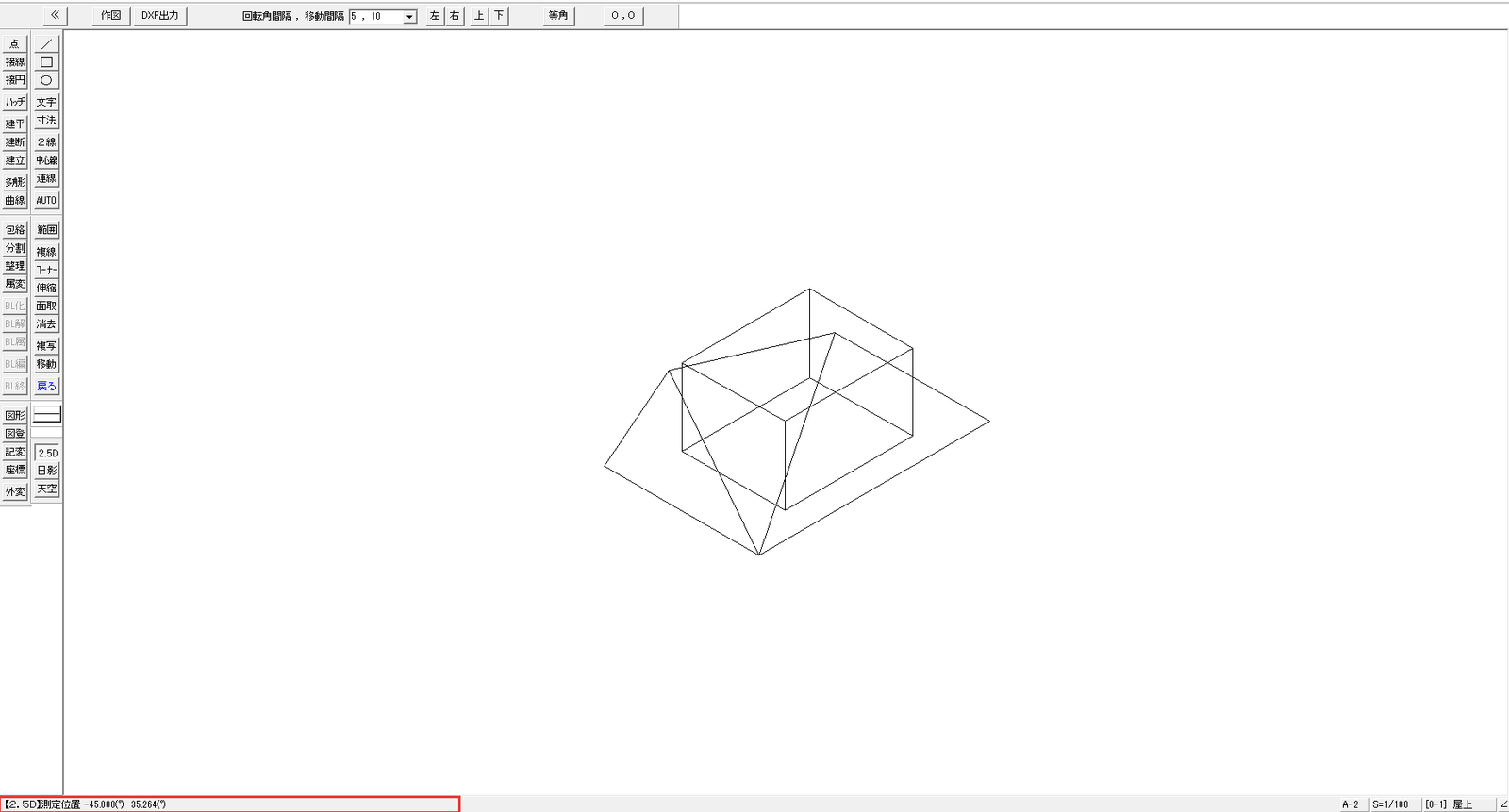The width and height of the screenshot is (1509, 812).
Task: Select the 文字 text tool
Action: pyautogui.click(x=46, y=102)
